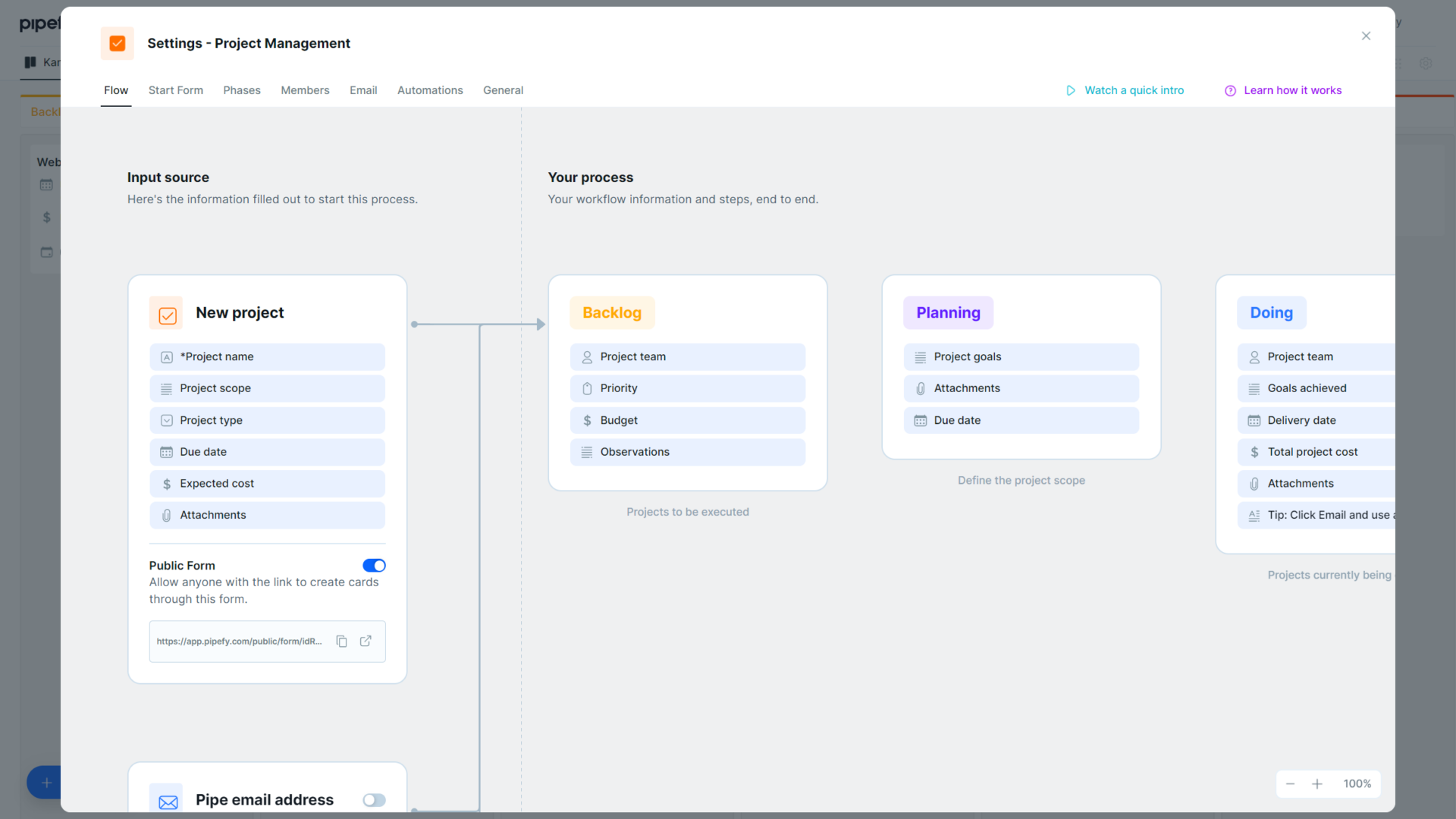Click the copy icon next to the public form URL
The image size is (1456, 819).
tap(341, 641)
